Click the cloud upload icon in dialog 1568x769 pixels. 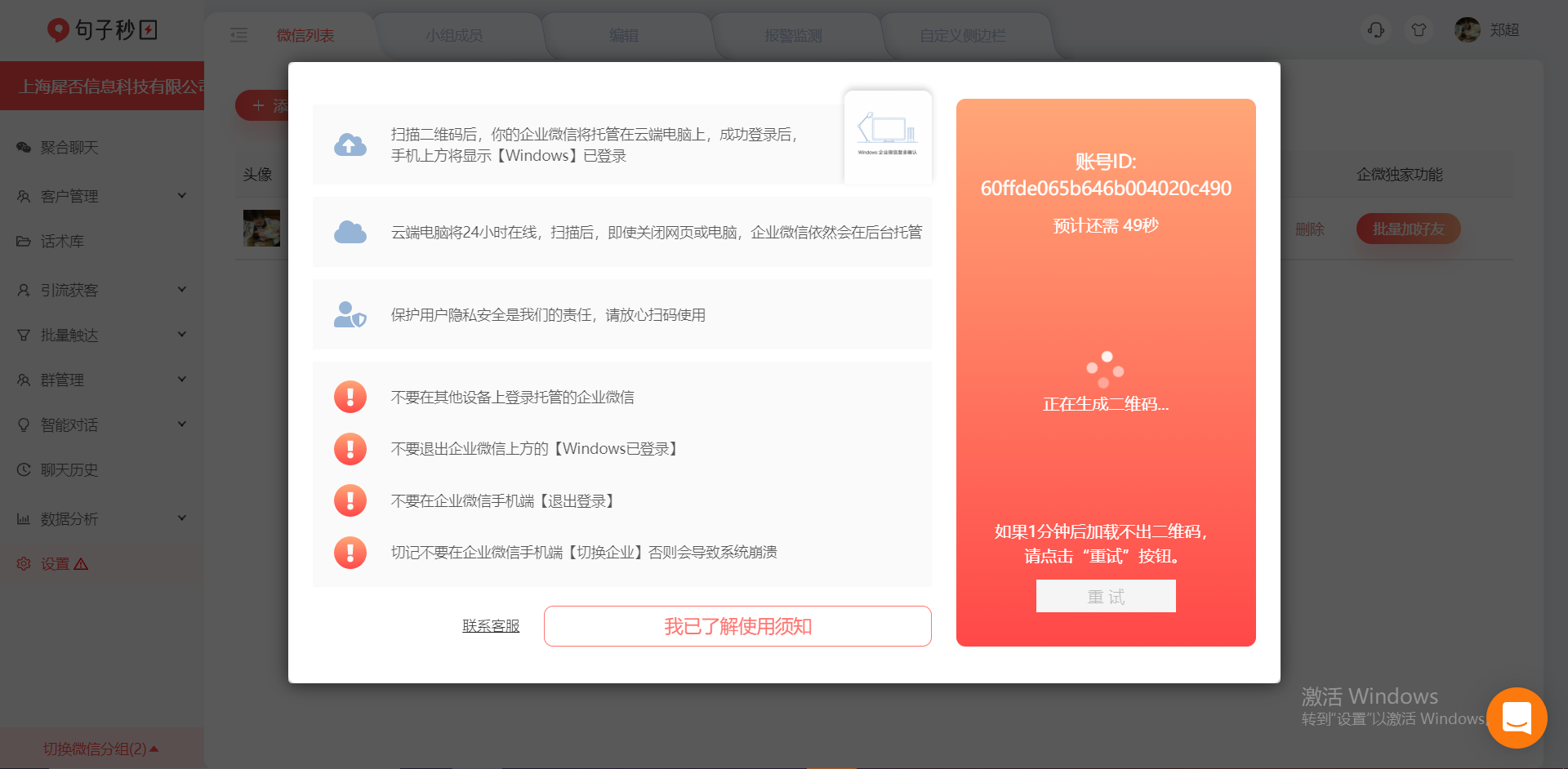coord(350,144)
